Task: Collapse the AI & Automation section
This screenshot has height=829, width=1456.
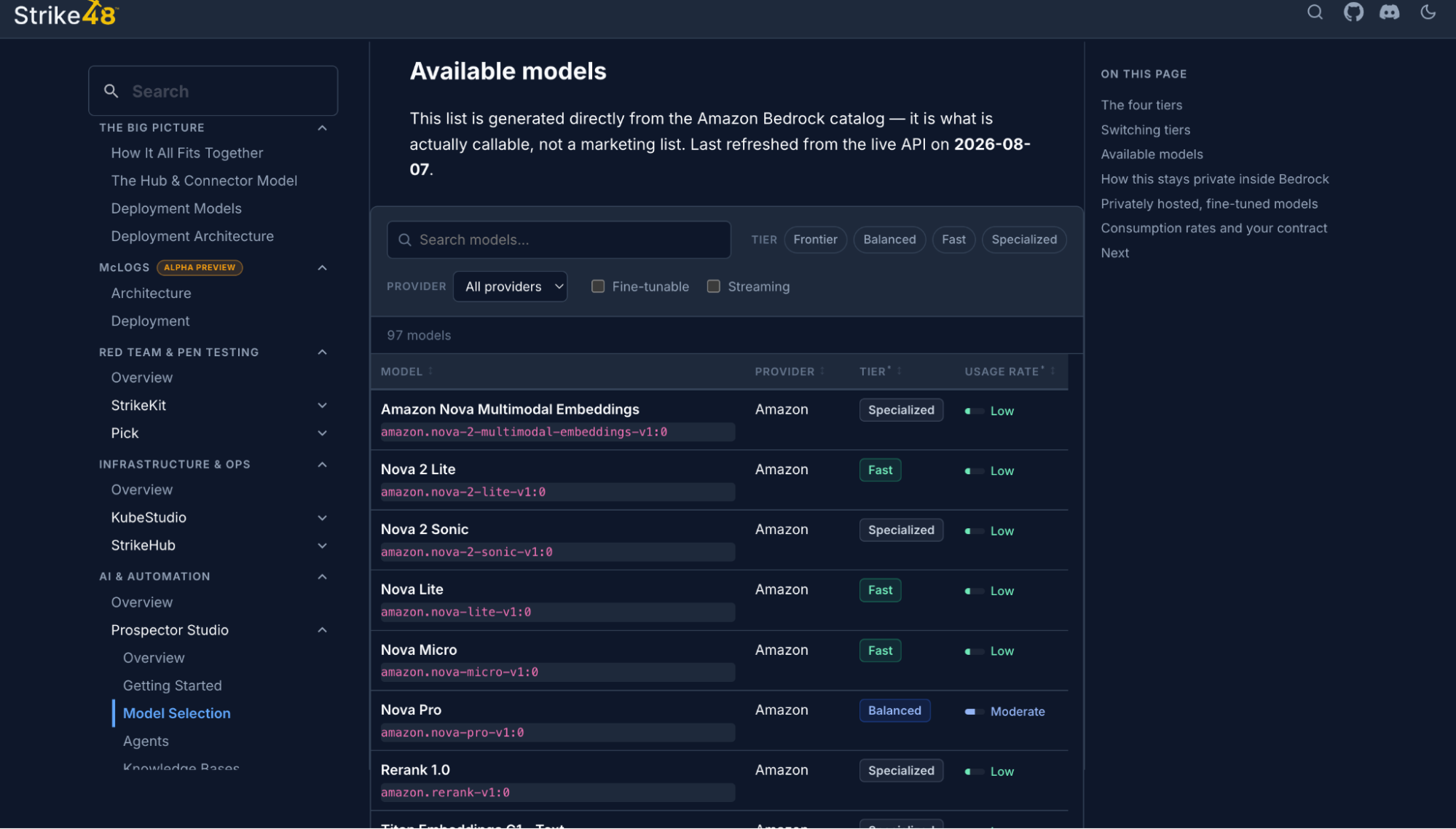Action: tap(322, 577)
